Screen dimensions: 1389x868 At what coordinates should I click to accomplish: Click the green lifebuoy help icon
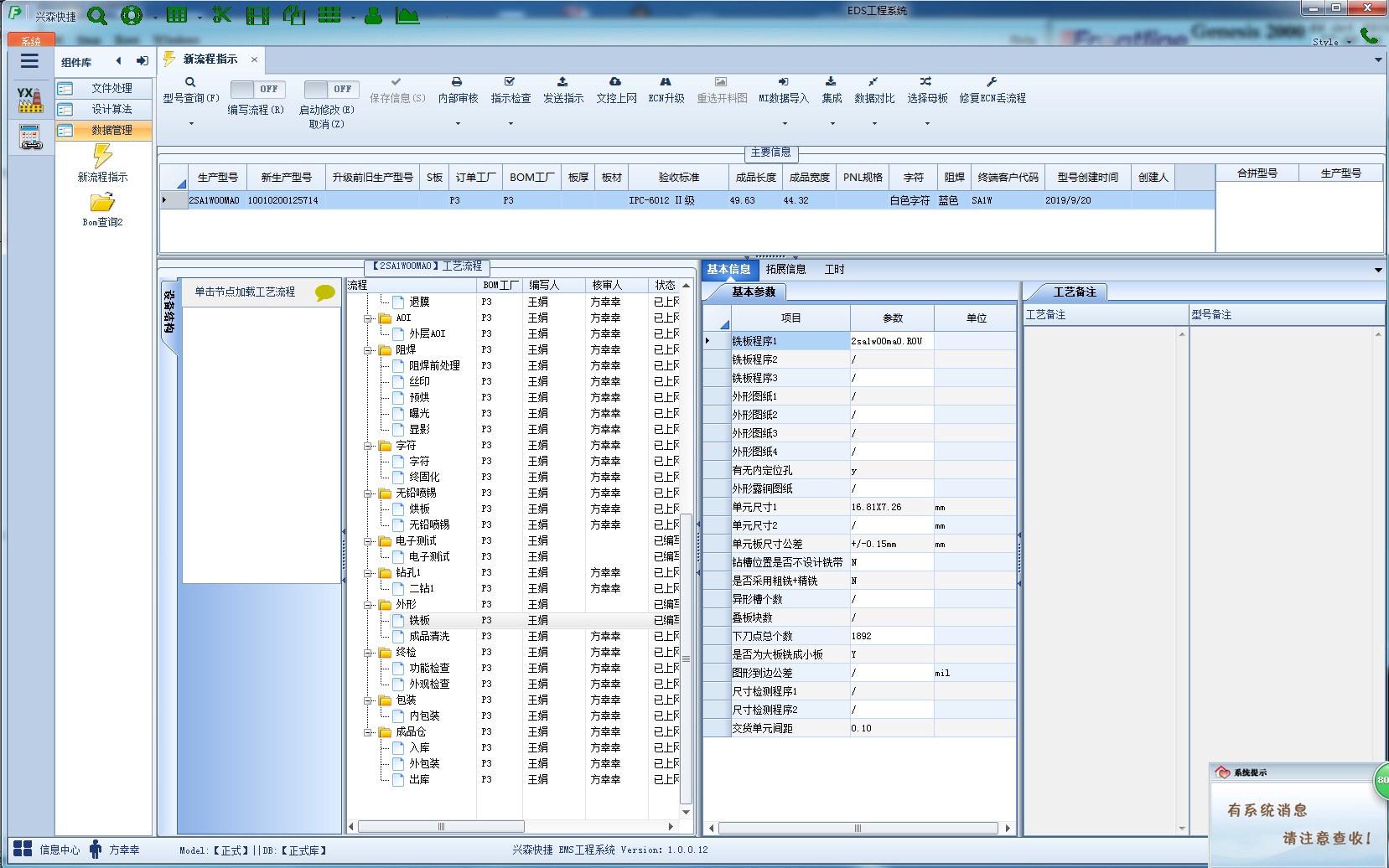pyautogui.click(x=132, y=15)
